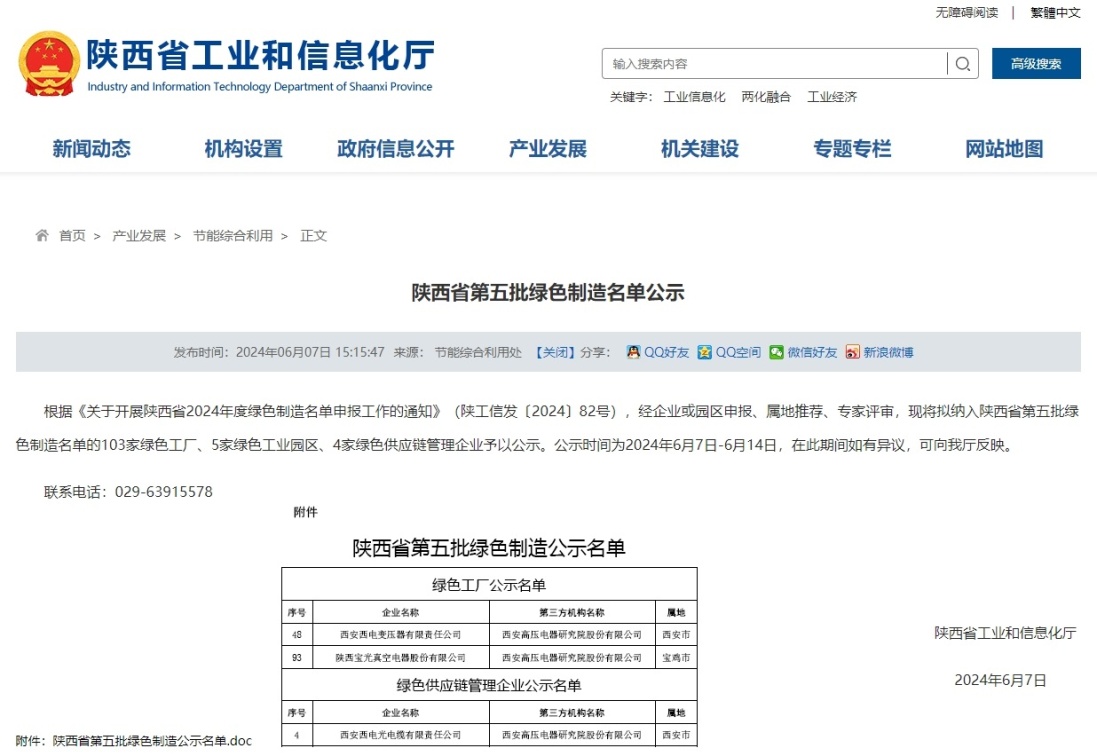
Task: Click the 【关闭】 link
Action: [554, 352]
